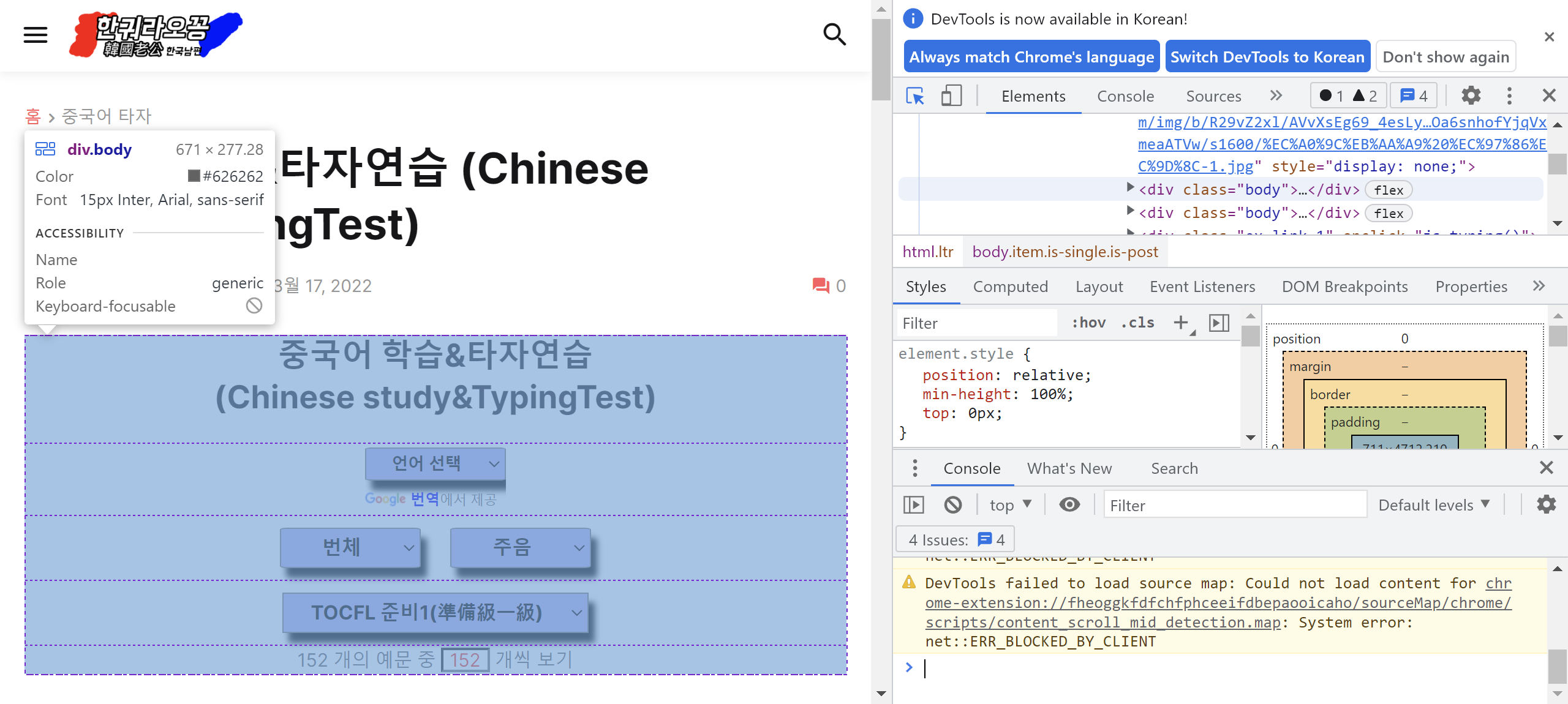Expand the first div class body node
Viewport: 1568px width, 704px height.
pyautogui.click(x=1130, y=188)
